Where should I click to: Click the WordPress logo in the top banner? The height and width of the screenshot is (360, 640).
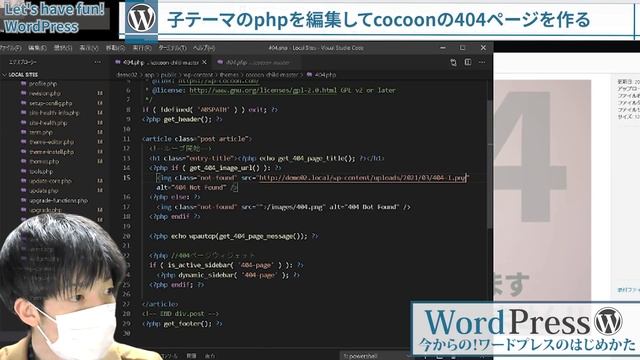(x=141, y=19)
